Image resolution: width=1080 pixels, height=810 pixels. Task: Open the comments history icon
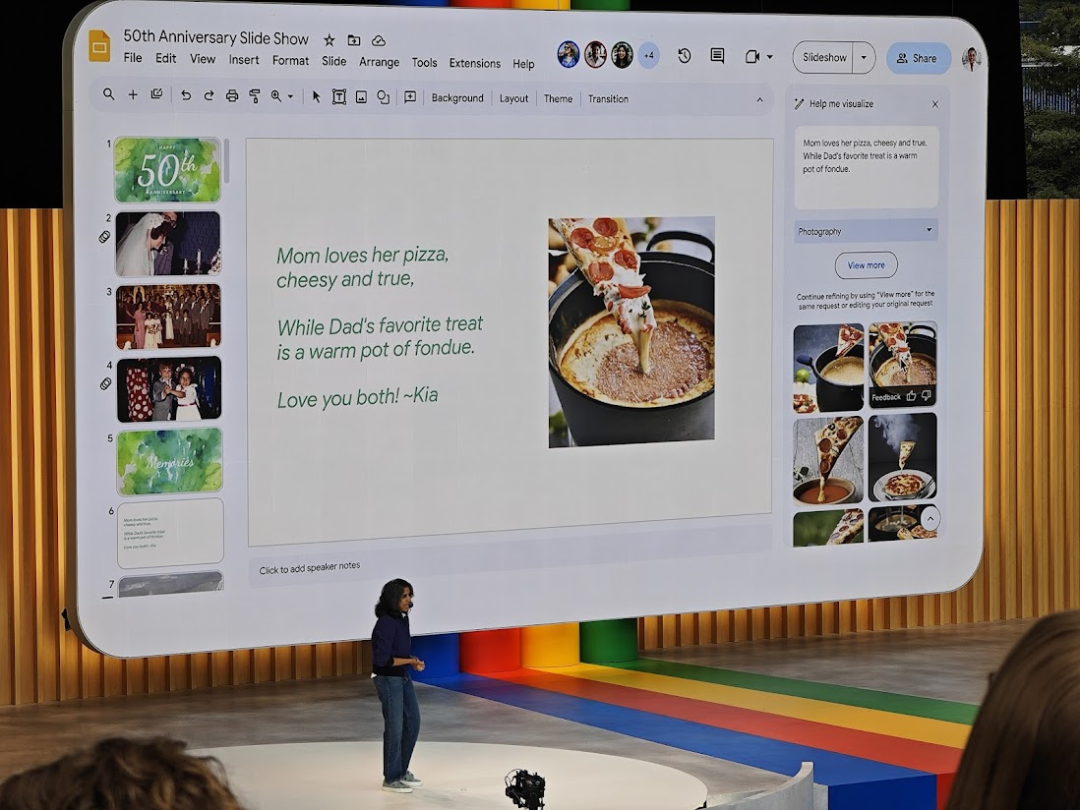pos(717,56)
